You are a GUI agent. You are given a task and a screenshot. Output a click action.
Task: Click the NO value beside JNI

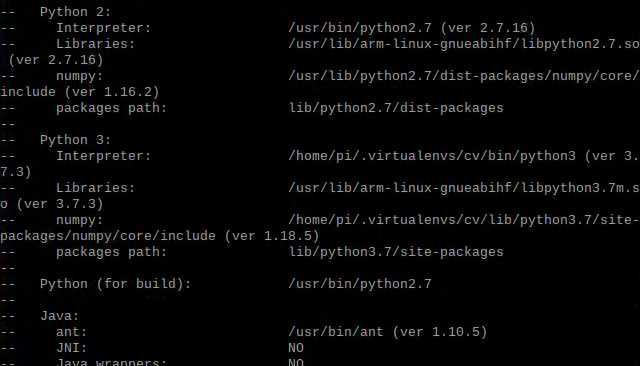(296, 348)
